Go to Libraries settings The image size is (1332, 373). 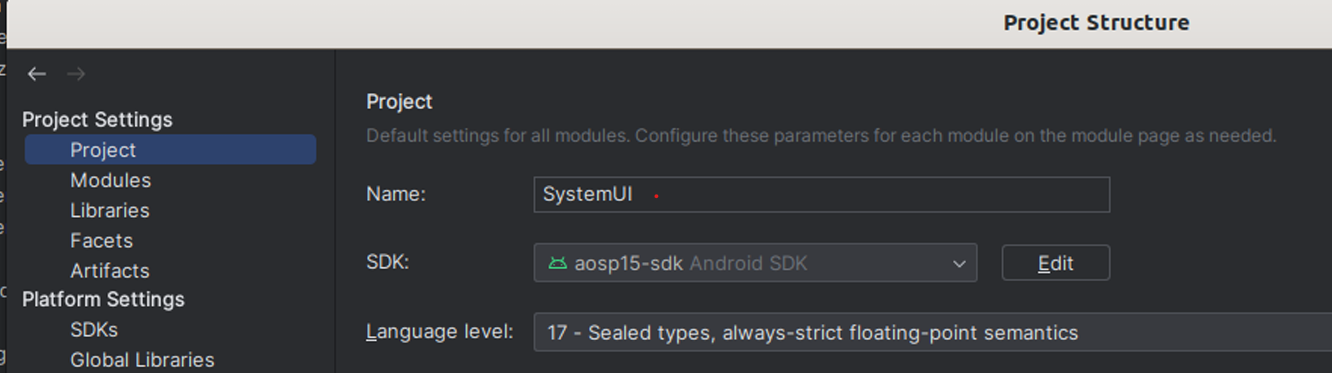point(110,210)
